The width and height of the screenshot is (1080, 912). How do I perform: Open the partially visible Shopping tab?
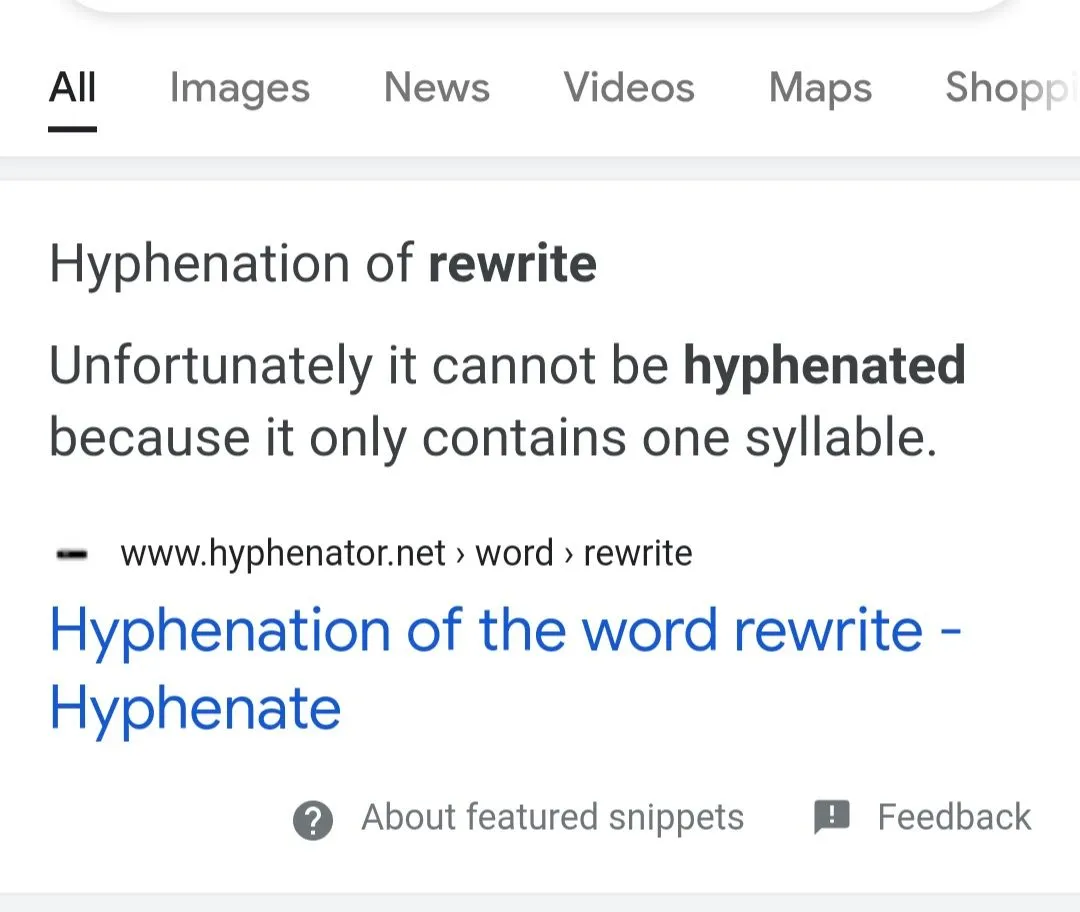point(1010,88)
